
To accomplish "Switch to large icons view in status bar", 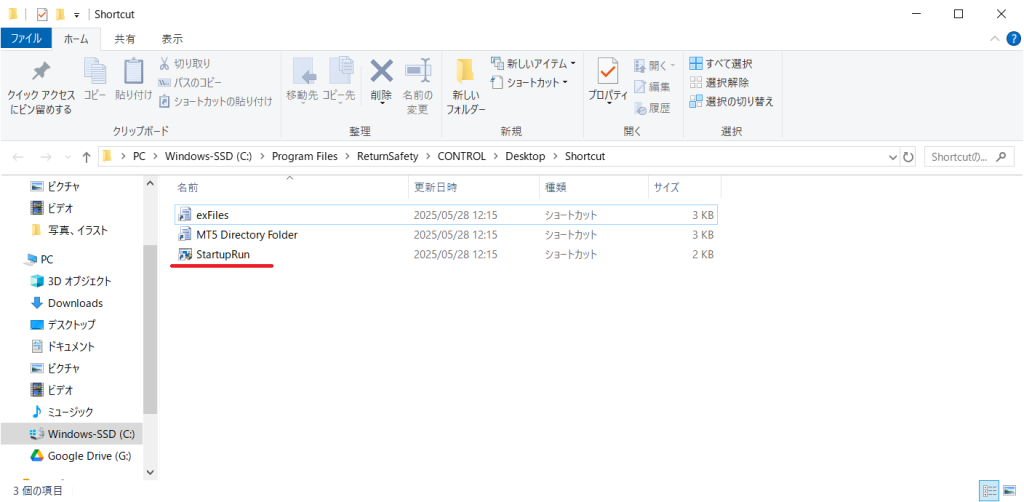I will pos(1010,490).
